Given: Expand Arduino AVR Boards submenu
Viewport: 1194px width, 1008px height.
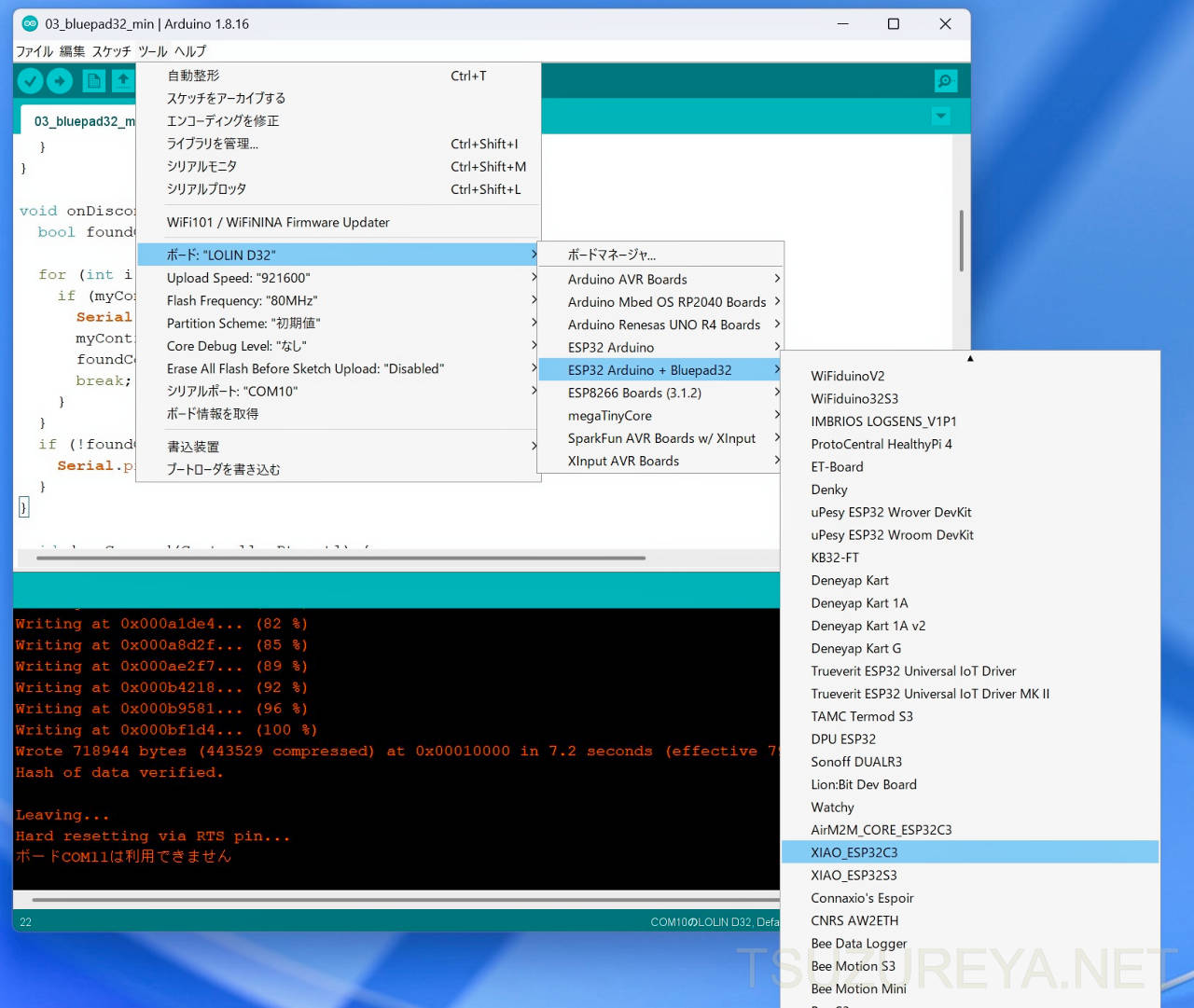Looking at the screenshot, I should click(660, 279).
